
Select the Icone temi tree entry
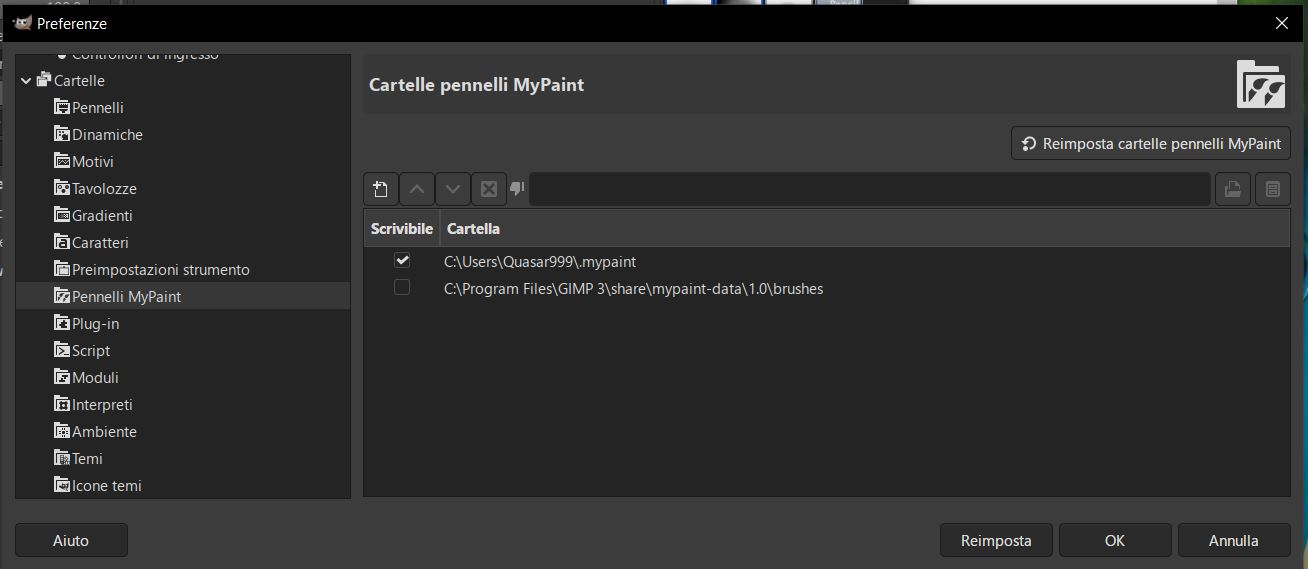click(x=106, y=486)
